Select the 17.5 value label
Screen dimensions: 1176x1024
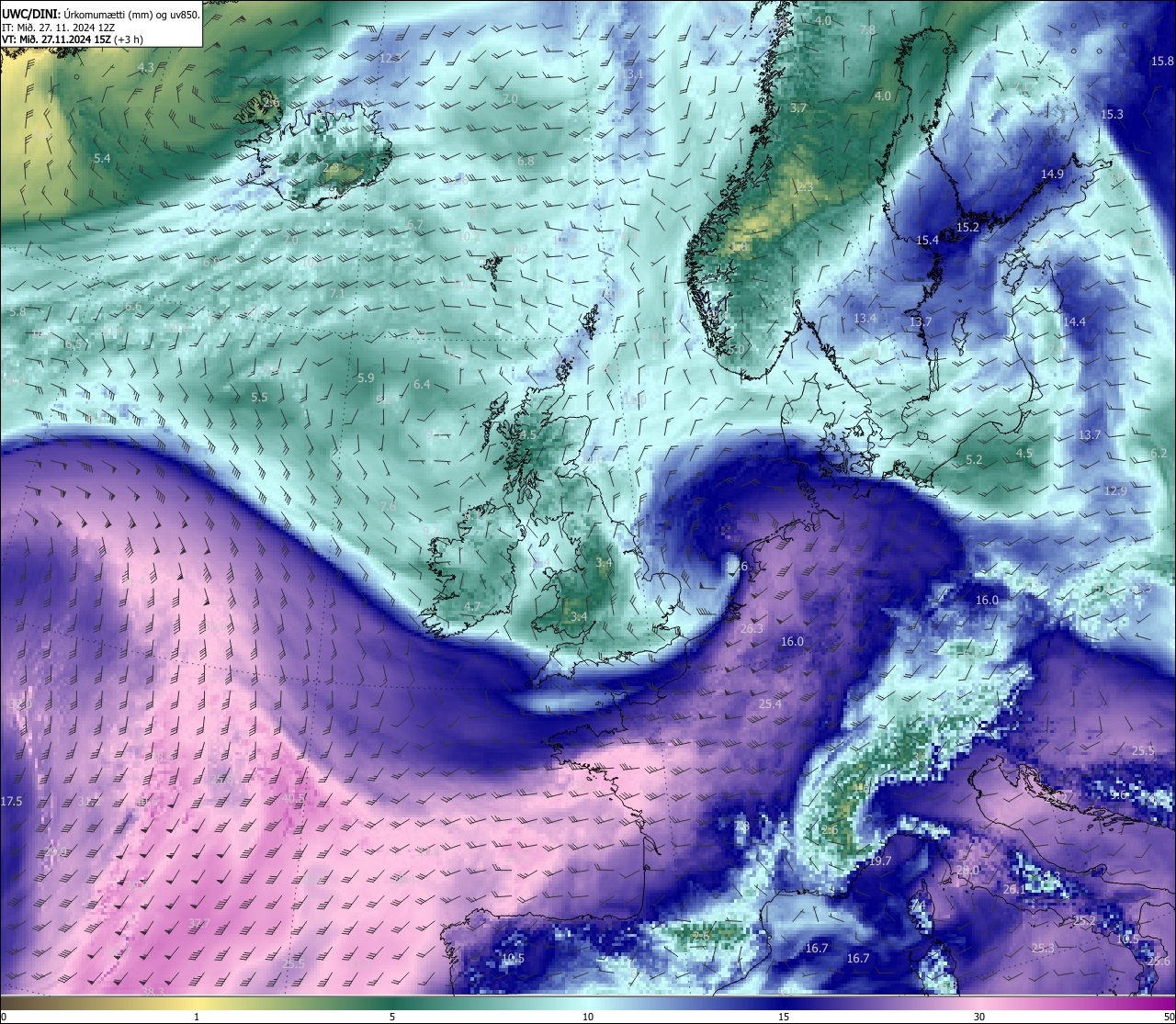click(x=11, y=802)
